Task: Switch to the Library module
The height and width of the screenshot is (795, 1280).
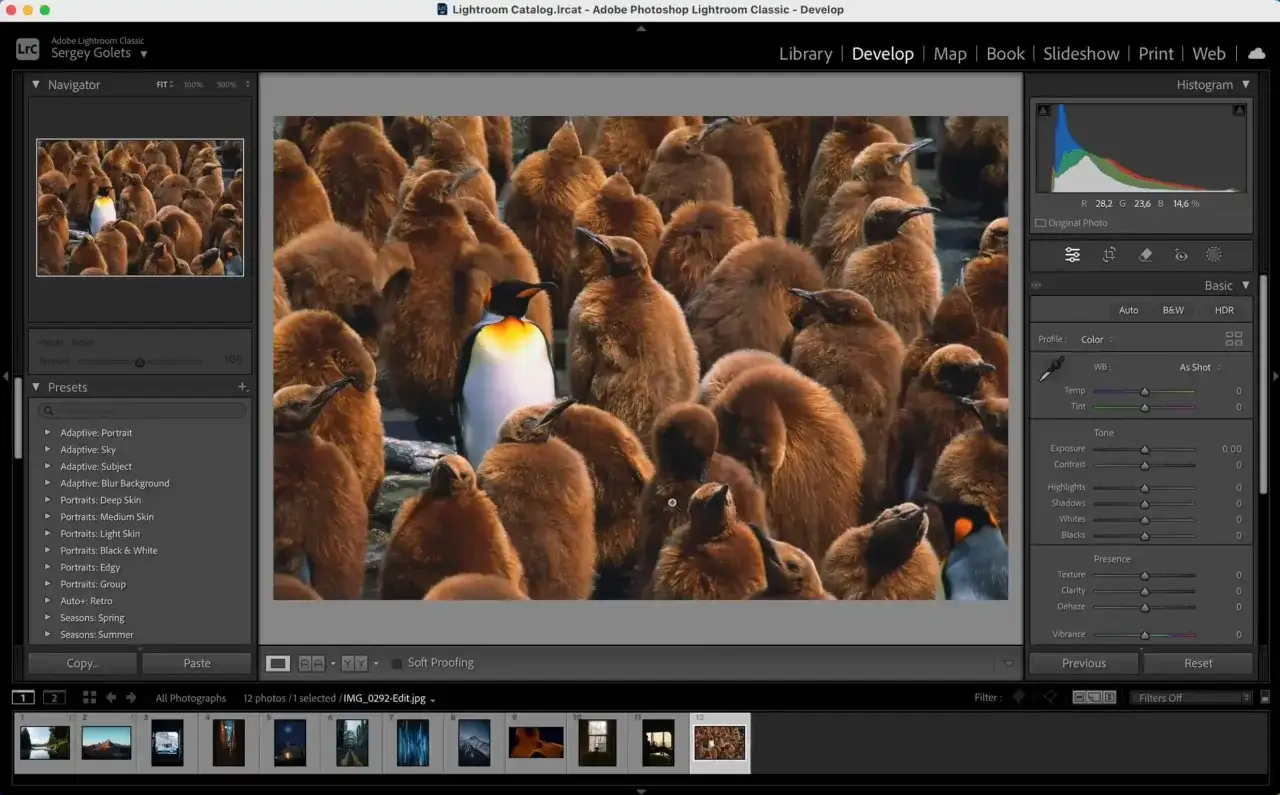Action: coord(805,54)
